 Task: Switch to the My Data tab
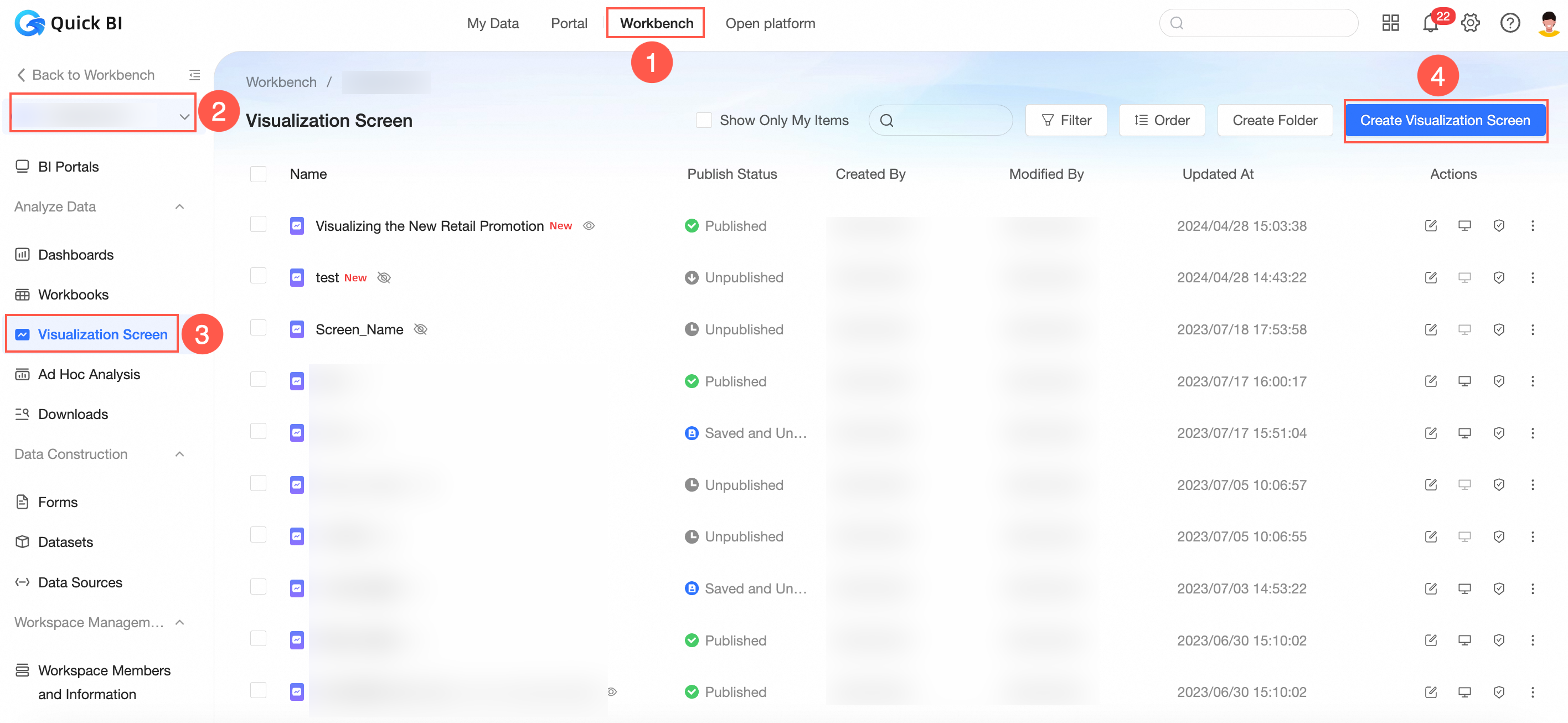coord(492,24)
